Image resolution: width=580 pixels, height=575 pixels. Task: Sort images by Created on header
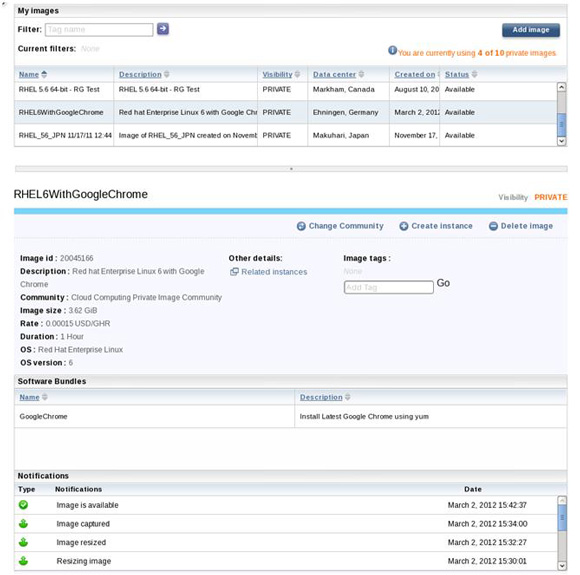pos(415,74)
